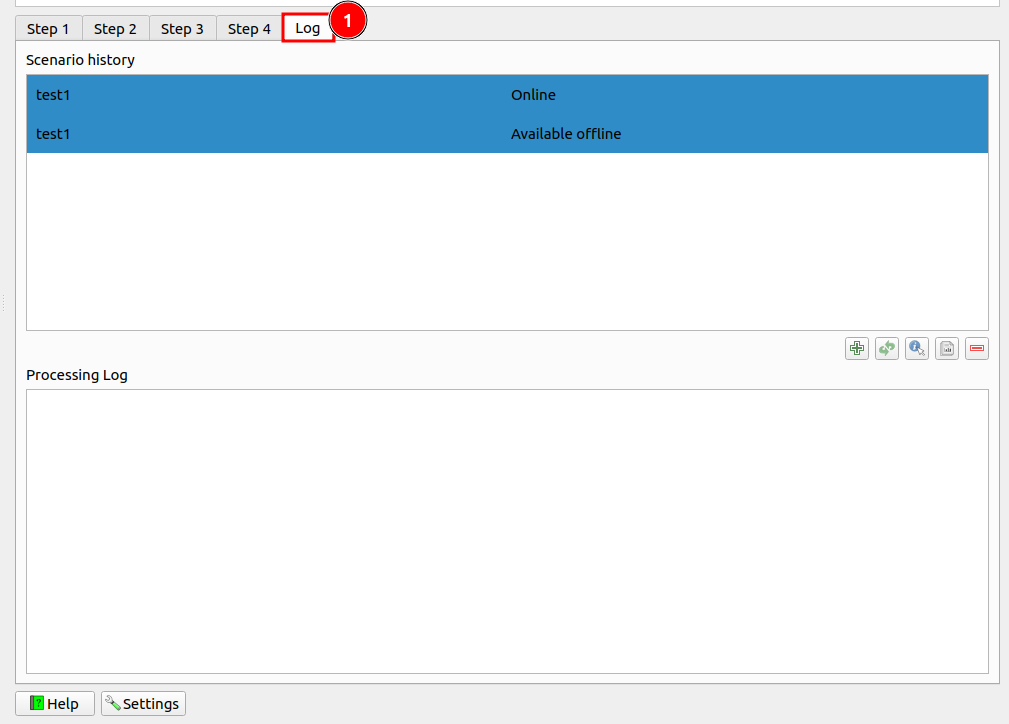Image resolution: width=1009 pixels, height=724 pixels.
Task: Open the scenario report document icon
Action: 947,349
